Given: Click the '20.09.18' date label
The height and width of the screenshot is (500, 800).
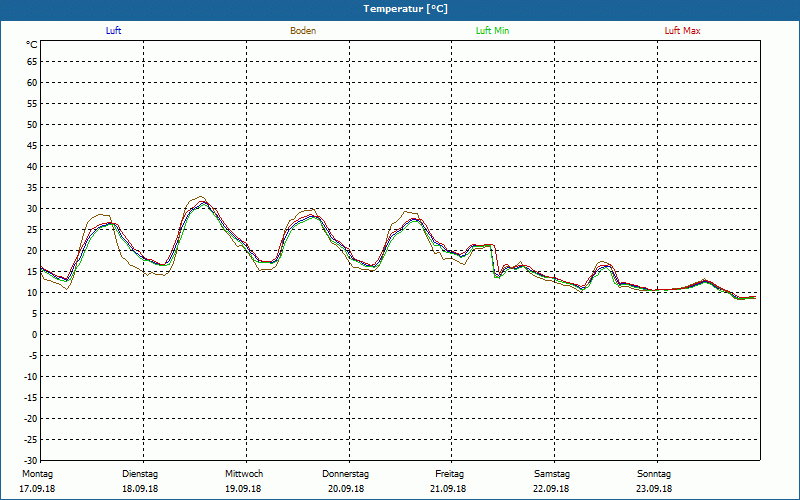Looking at the screenshot, I should (346, 489).
